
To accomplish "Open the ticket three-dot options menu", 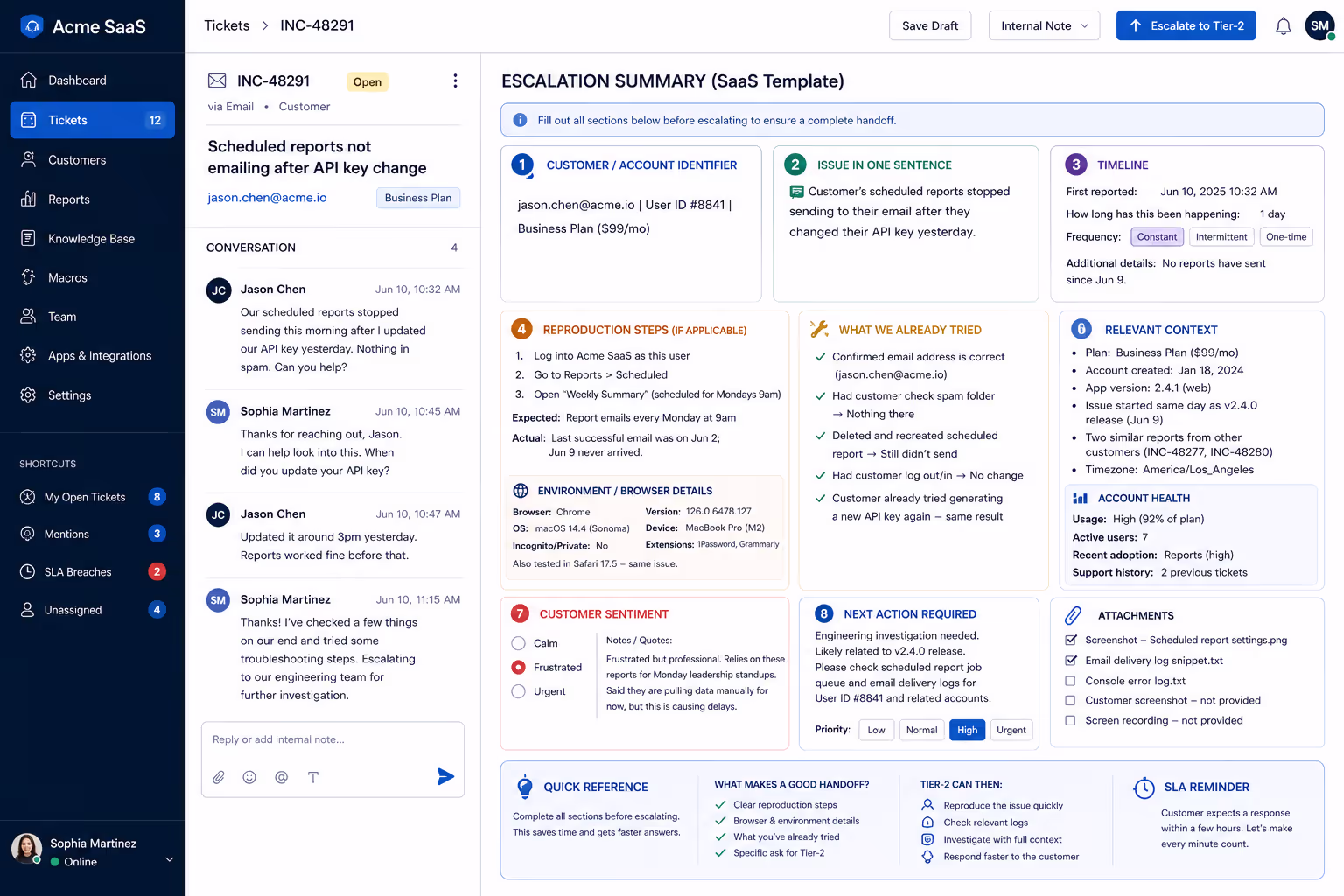I will click(455, 80).
